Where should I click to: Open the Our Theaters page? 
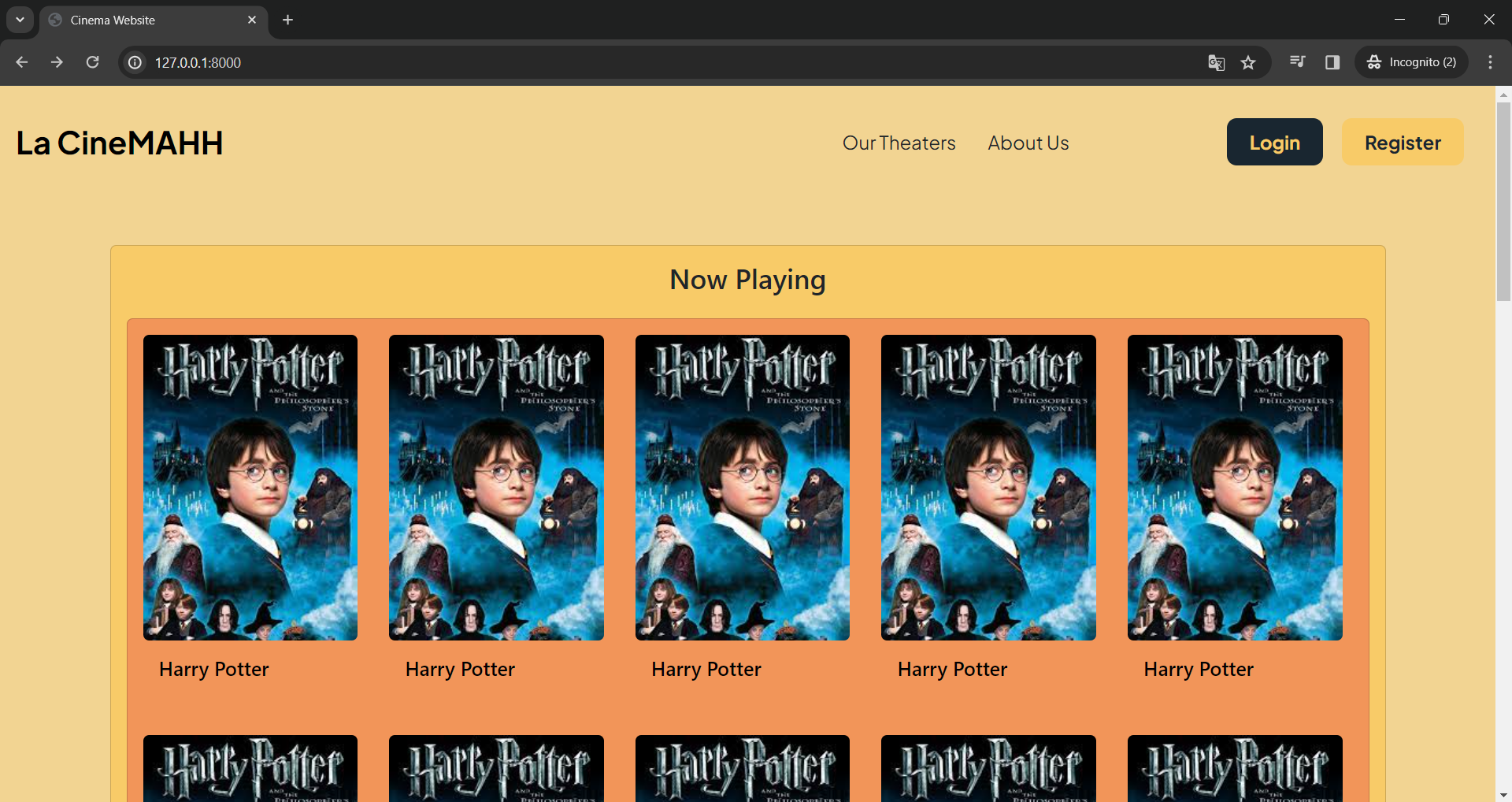(x=899, y=143)
